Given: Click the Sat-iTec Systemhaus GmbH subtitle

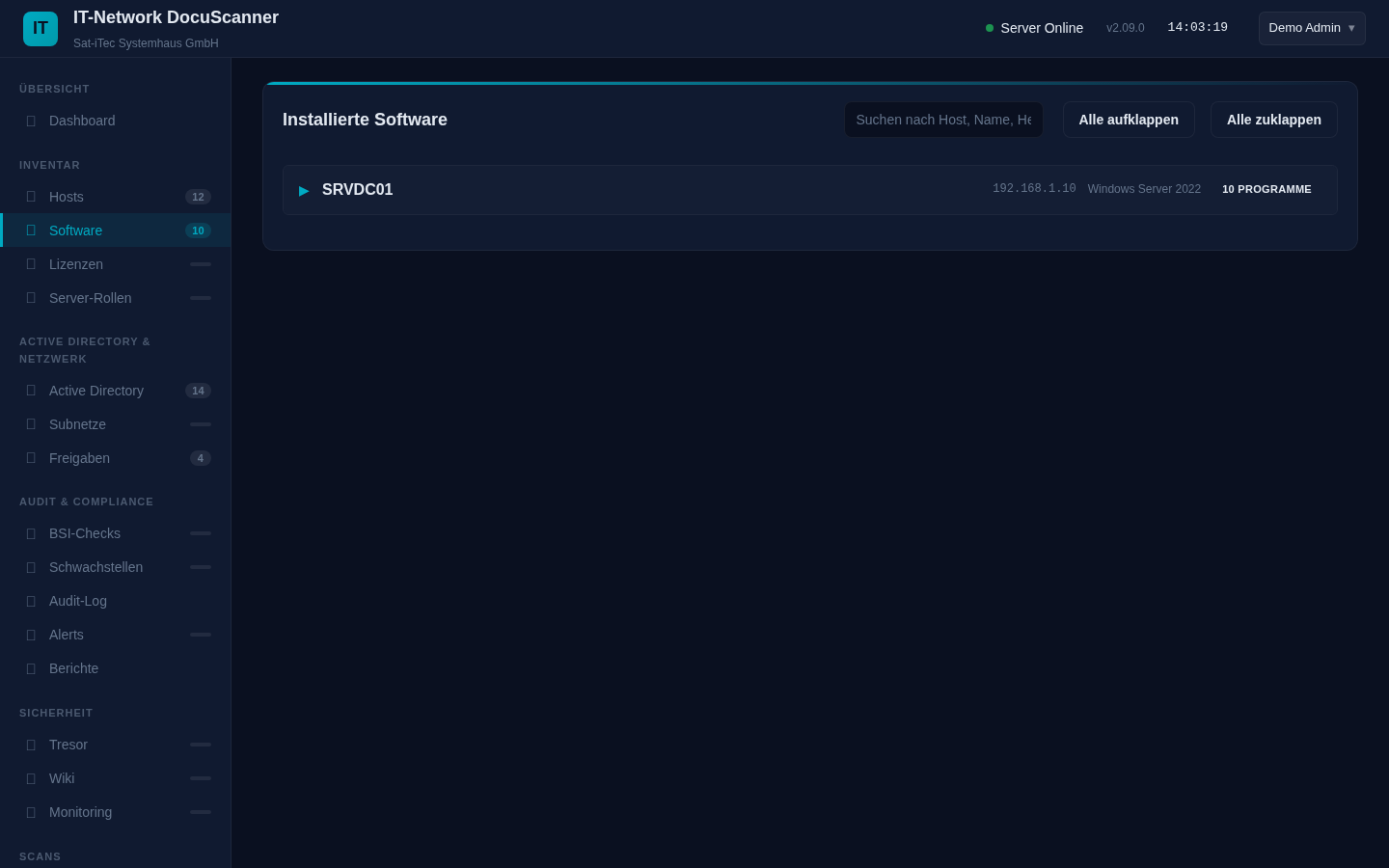Looking at the screenshot, I should (x=146, y=43).
